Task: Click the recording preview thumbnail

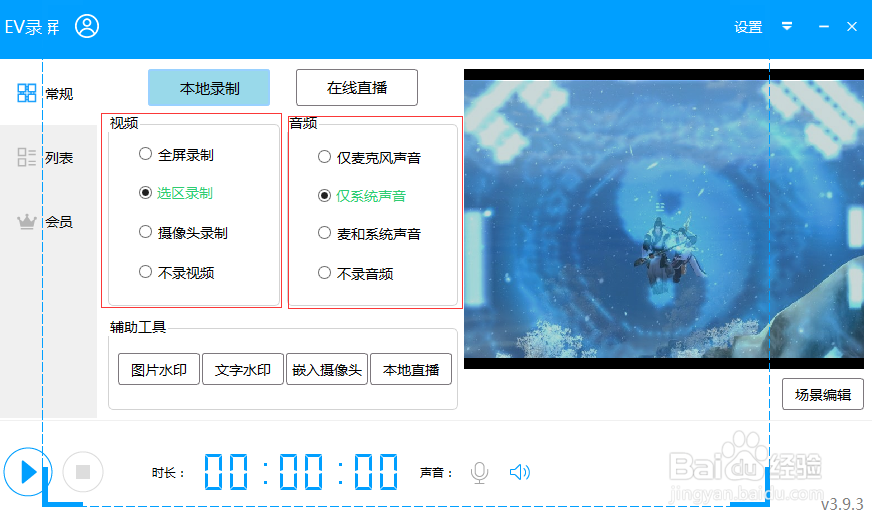Action: [664, 219]
